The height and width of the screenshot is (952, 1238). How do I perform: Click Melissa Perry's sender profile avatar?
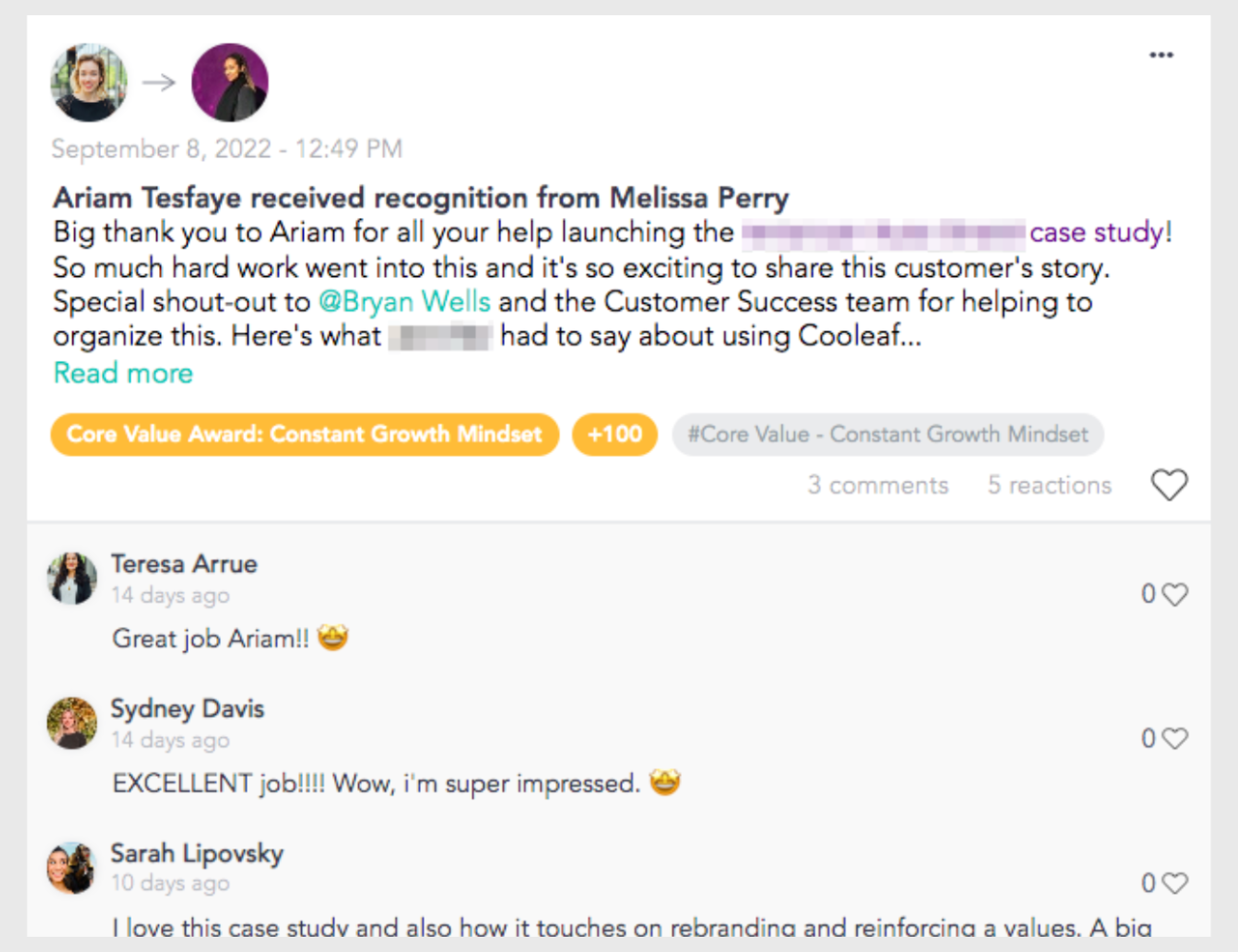pos(89,83)
